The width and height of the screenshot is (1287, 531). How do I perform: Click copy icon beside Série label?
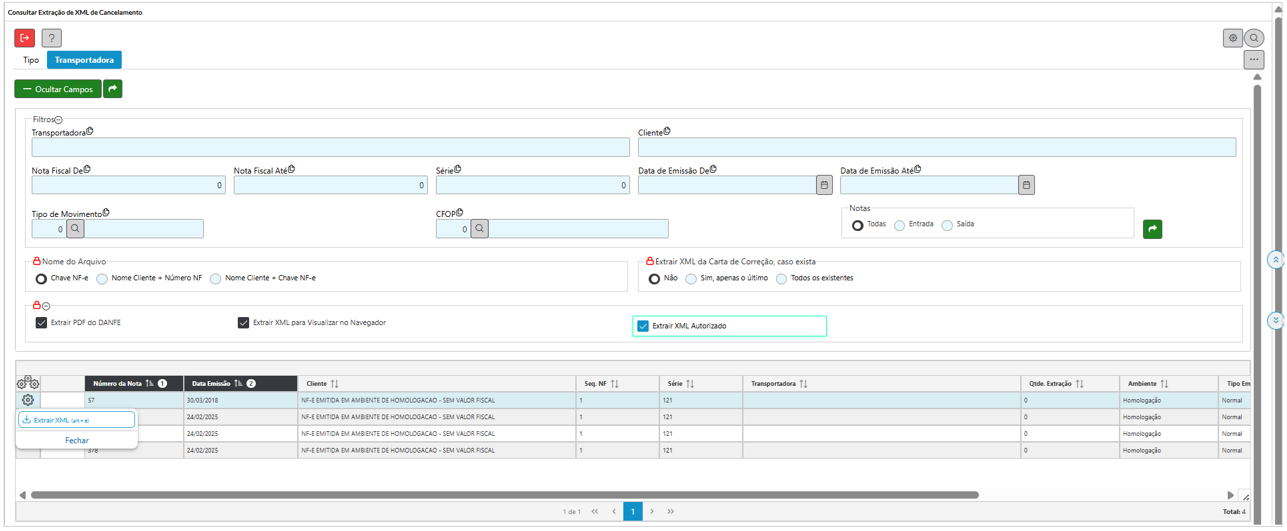click(459, 170)
